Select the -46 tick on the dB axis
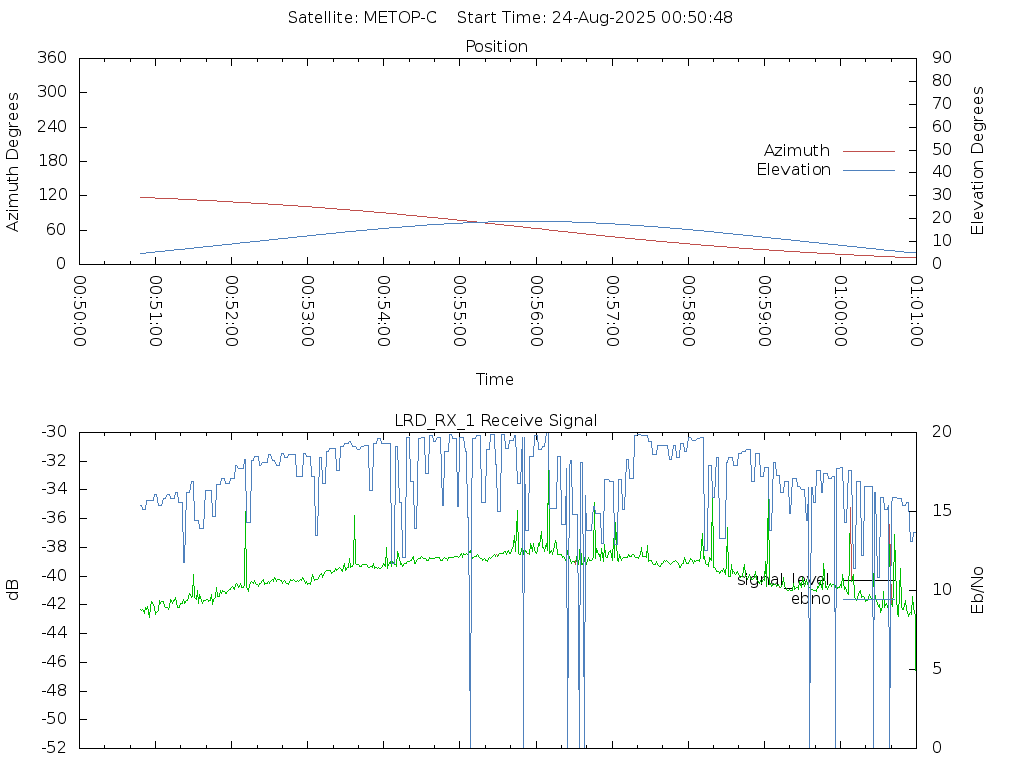This screenshot has height=768, width=1024. tap(54, 662)
